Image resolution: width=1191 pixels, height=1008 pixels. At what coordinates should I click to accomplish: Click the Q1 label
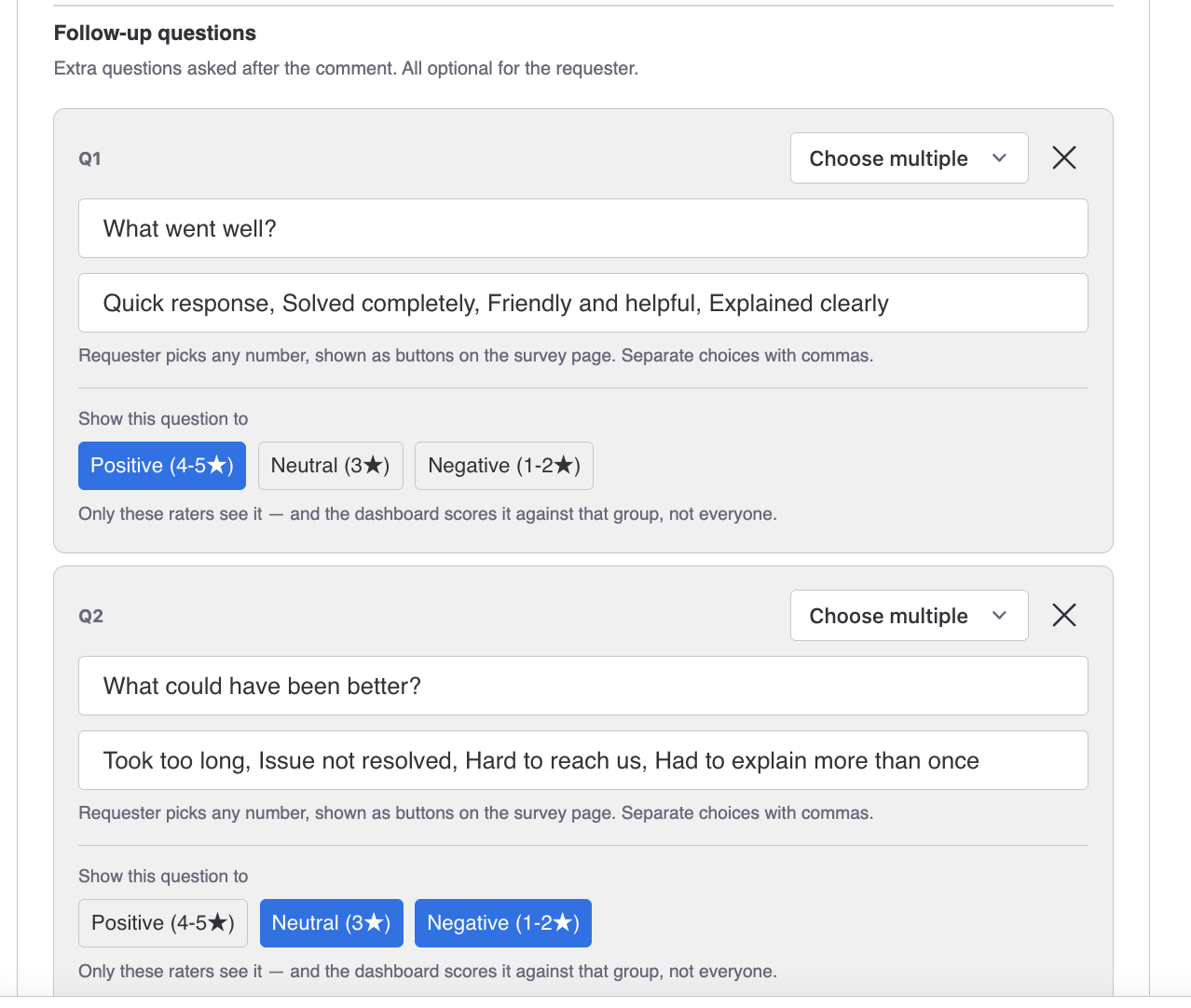pyautogui.click(x=89, y=158)
